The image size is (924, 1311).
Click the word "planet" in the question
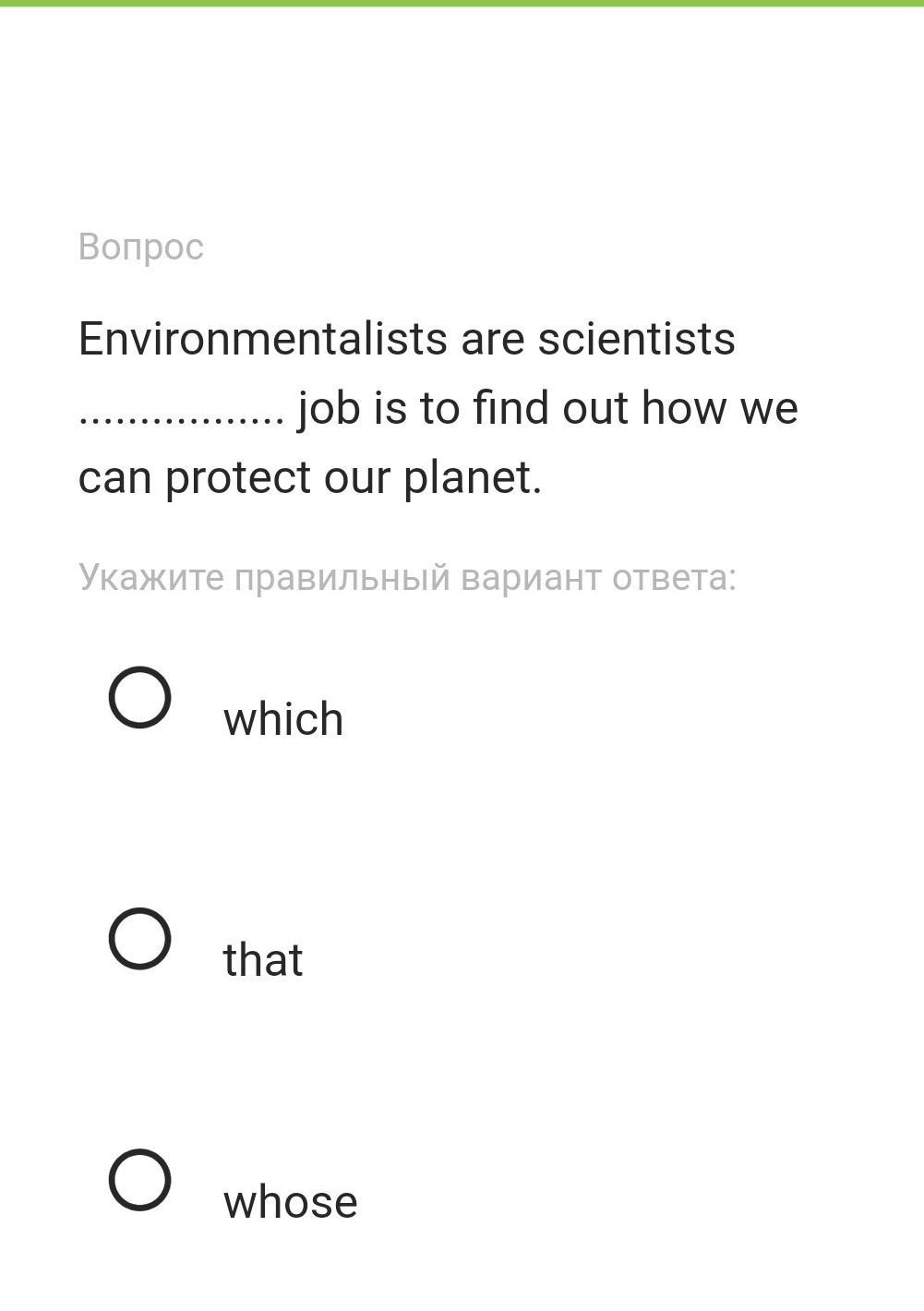[x=468, y=477]
